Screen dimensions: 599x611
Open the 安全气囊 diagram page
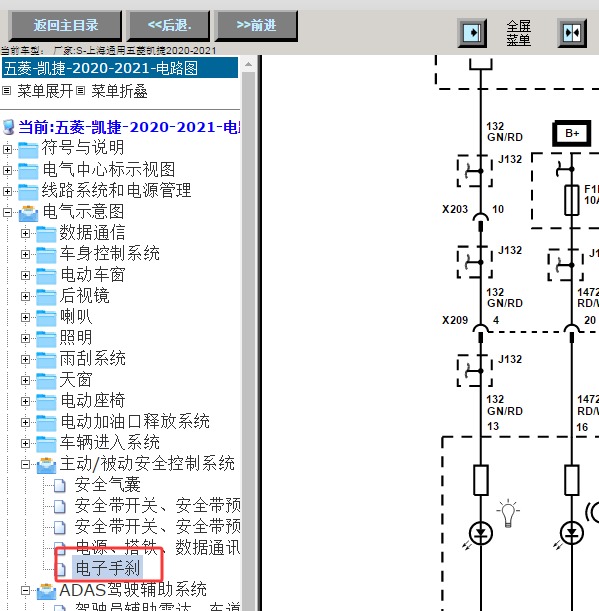click(107, 485)
